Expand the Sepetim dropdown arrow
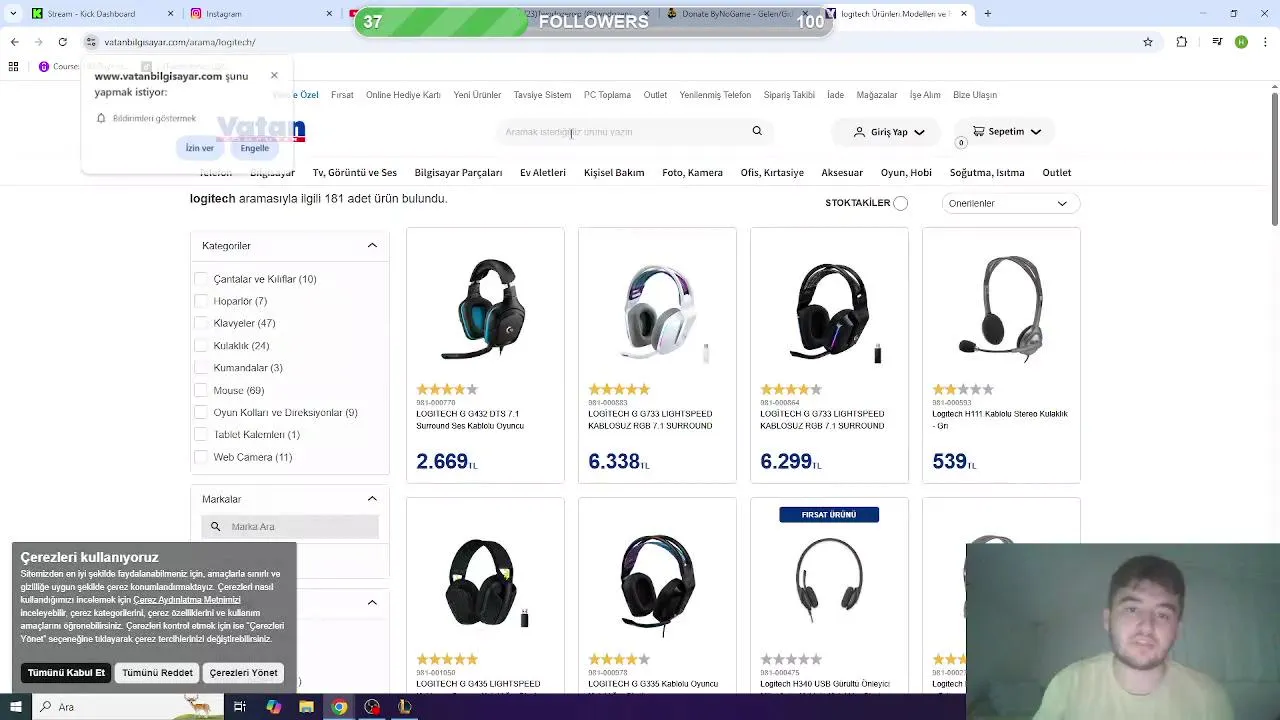This screenshot has height=720, width=1280. 1036,131
